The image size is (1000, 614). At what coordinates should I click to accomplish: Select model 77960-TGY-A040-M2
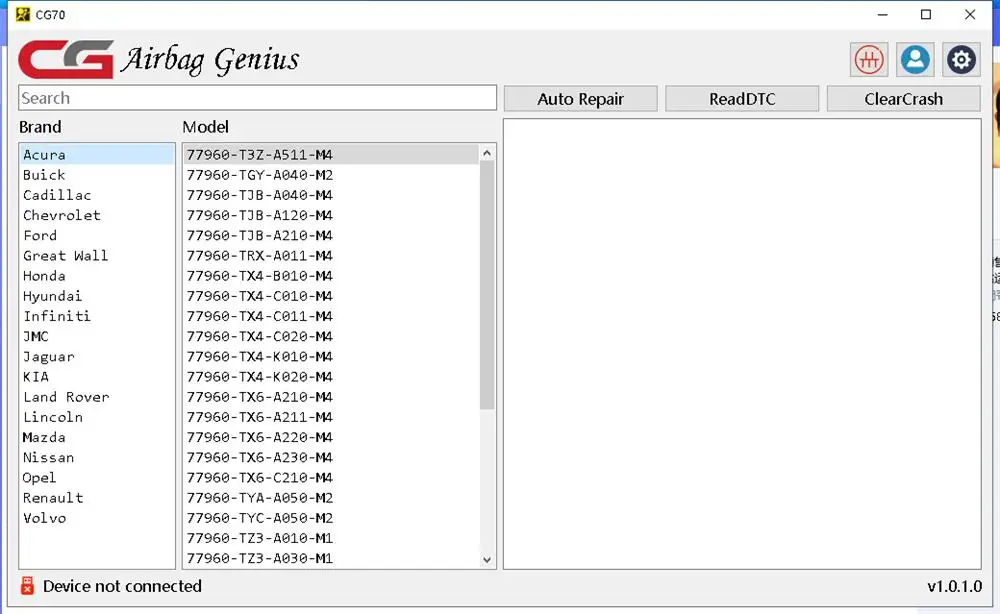(x=331, y=175)
